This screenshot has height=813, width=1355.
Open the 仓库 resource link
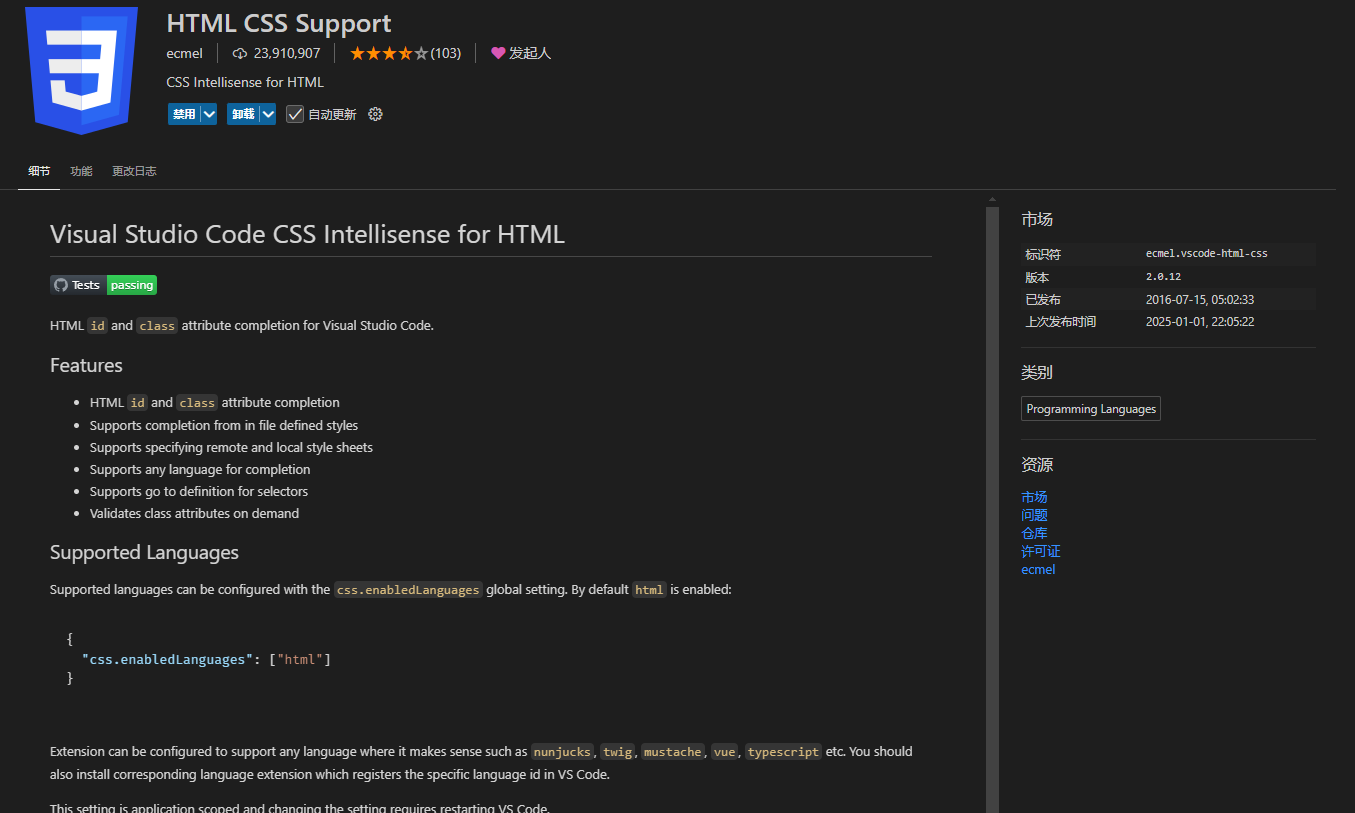click(x=1034, y=533)
